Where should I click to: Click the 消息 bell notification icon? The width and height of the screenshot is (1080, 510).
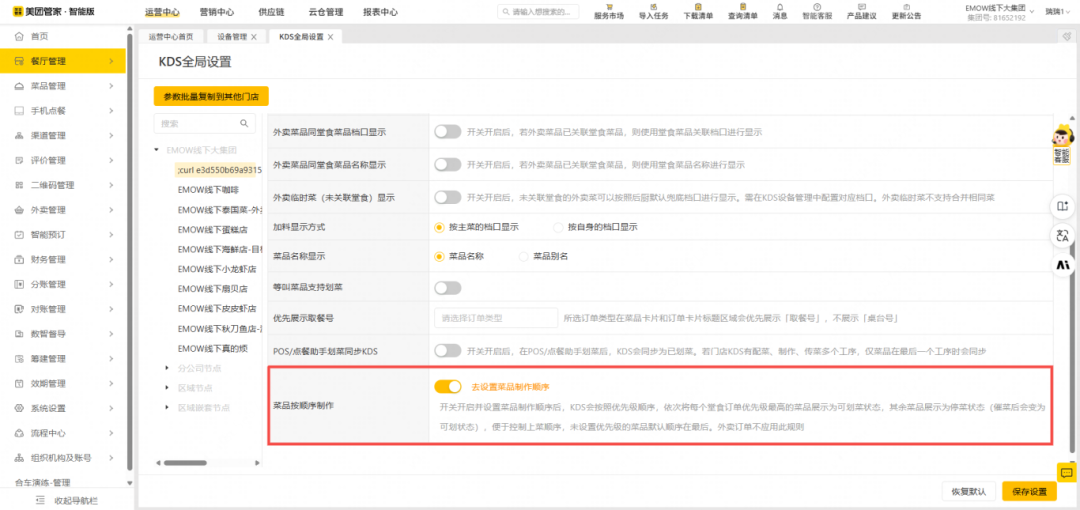(779, 7)
